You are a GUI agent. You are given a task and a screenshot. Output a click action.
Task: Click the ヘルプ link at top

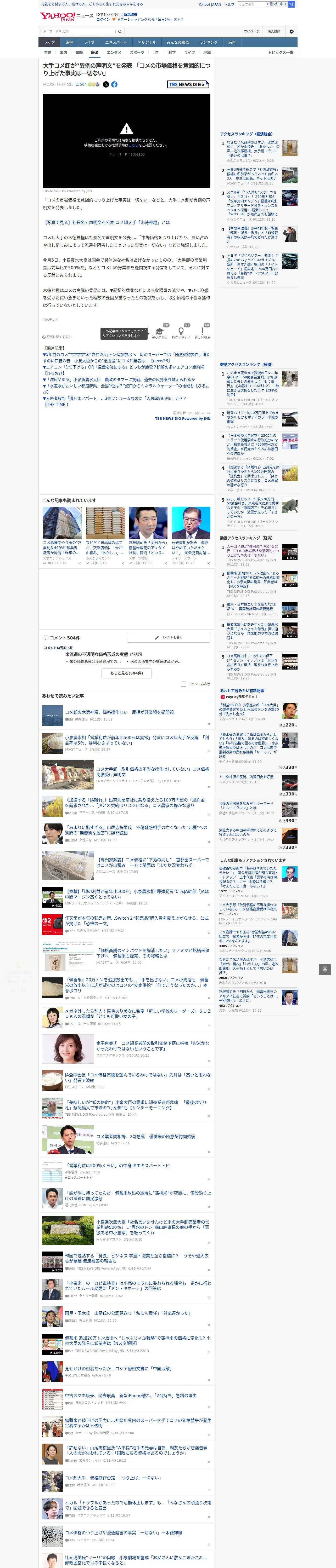229,4
